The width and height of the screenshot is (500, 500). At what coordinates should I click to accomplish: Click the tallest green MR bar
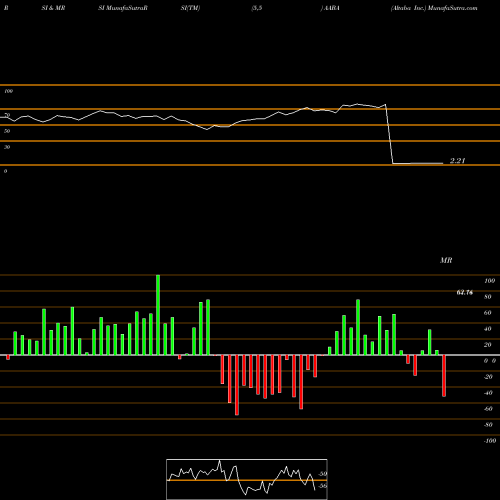coord(158,315)
